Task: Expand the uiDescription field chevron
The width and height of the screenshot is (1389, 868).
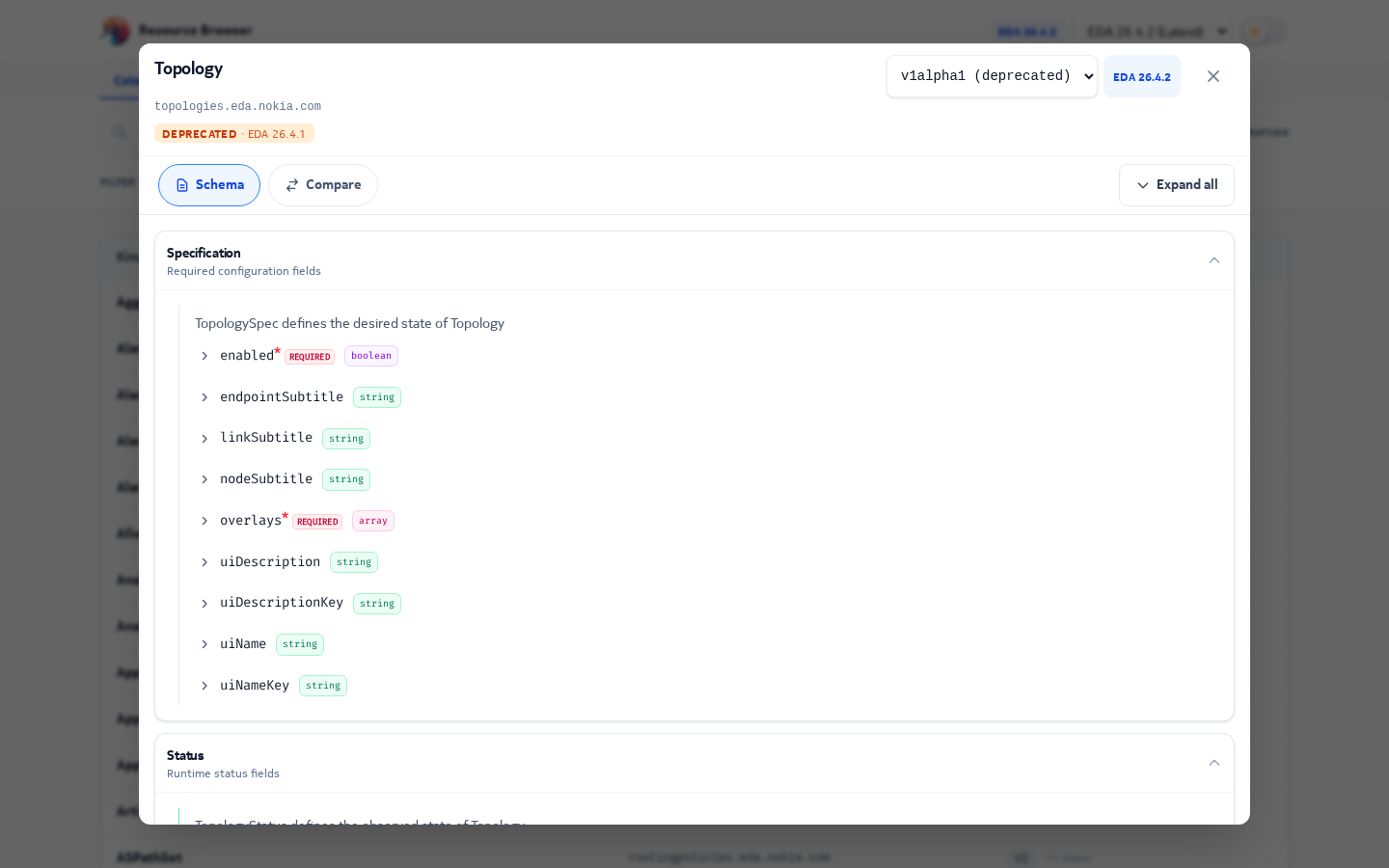Action: point(204,562)
